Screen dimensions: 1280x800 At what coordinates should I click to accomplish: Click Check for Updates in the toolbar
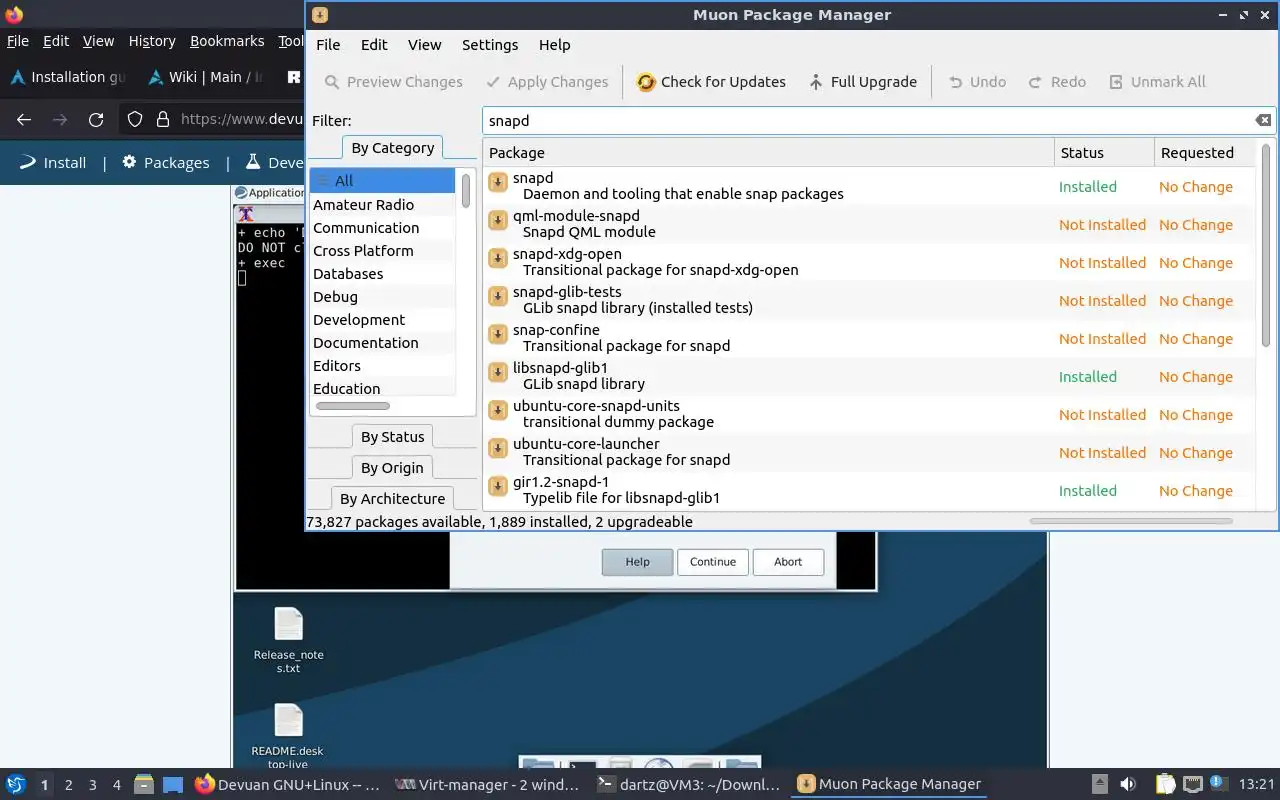(711, 82)
